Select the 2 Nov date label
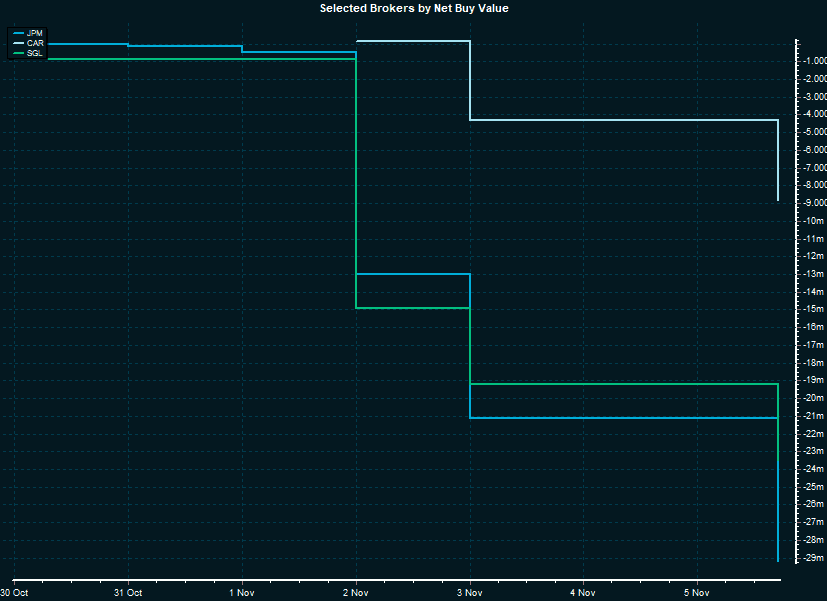 (356, 592)
